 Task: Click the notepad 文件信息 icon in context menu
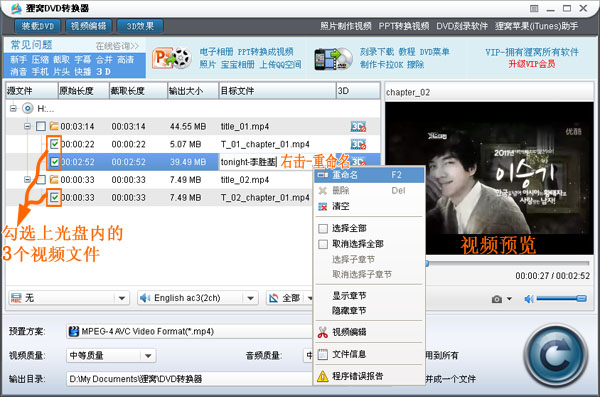click(x=323, y=355)
